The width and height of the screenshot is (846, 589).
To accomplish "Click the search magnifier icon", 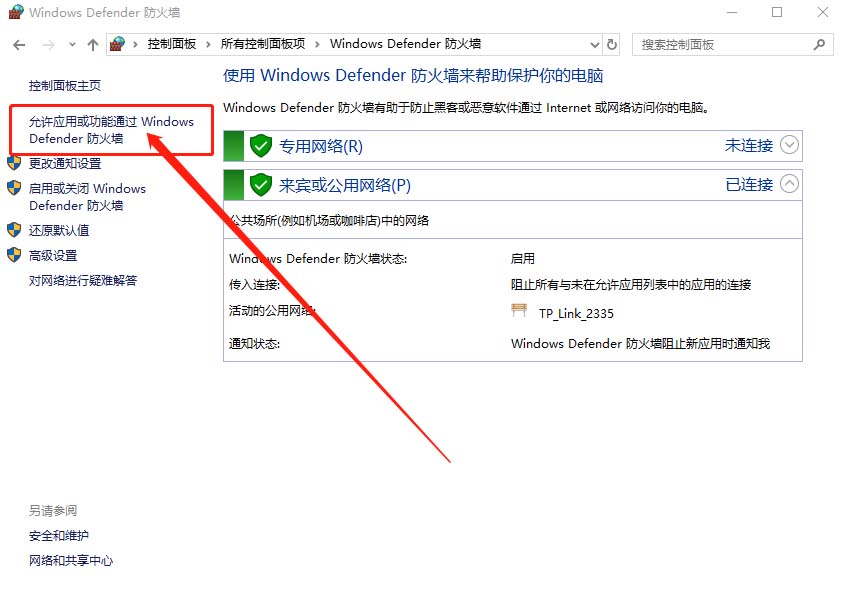I will (x=820, y=44).
